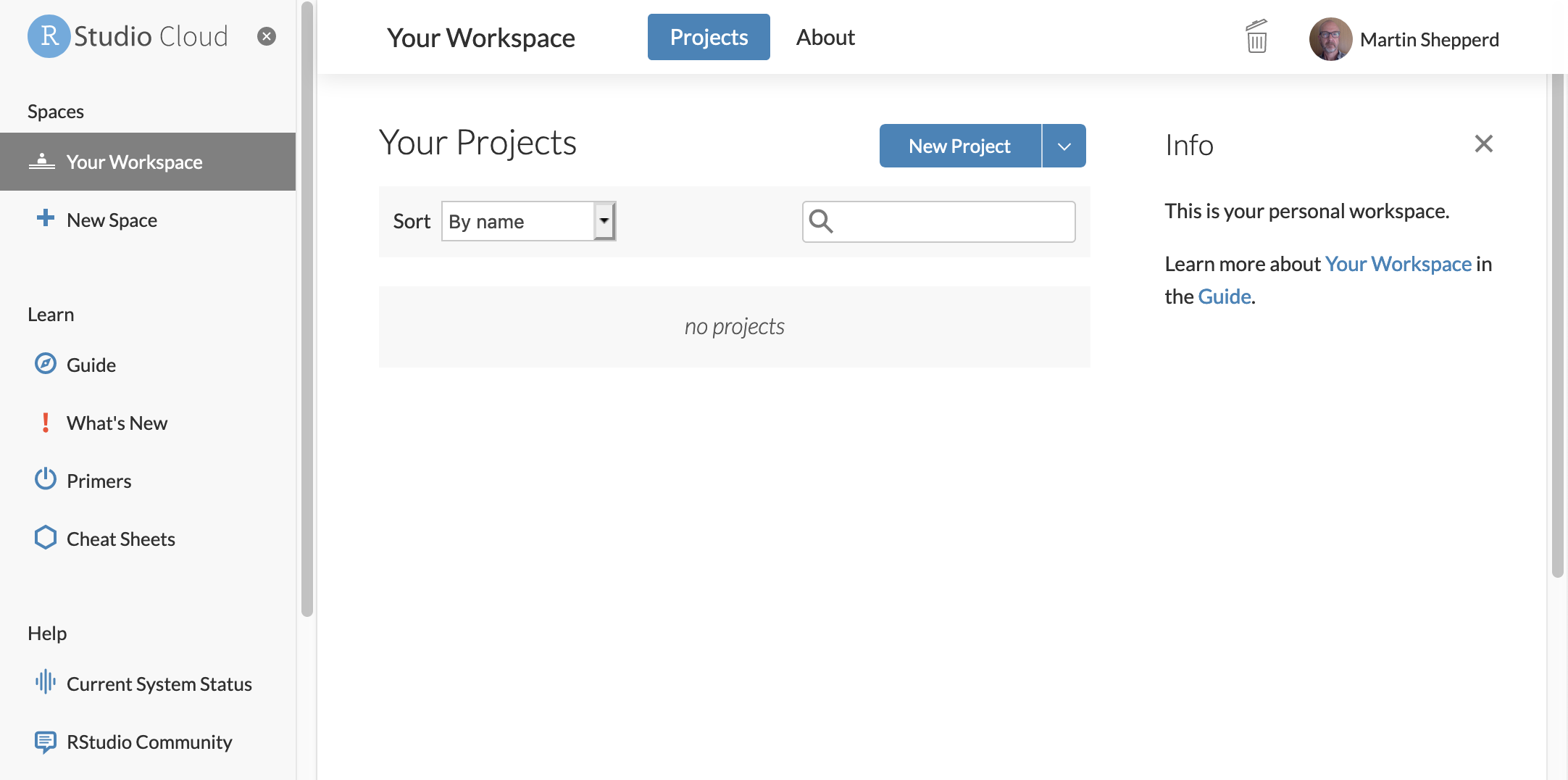Select the Projects tab
Image resolution: width=1568 pixels, height=780 pixels.
click(709, 37)
